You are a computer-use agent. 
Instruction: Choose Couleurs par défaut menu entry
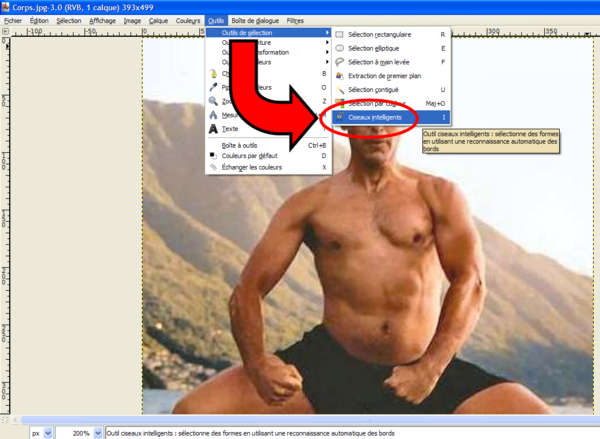268,156
